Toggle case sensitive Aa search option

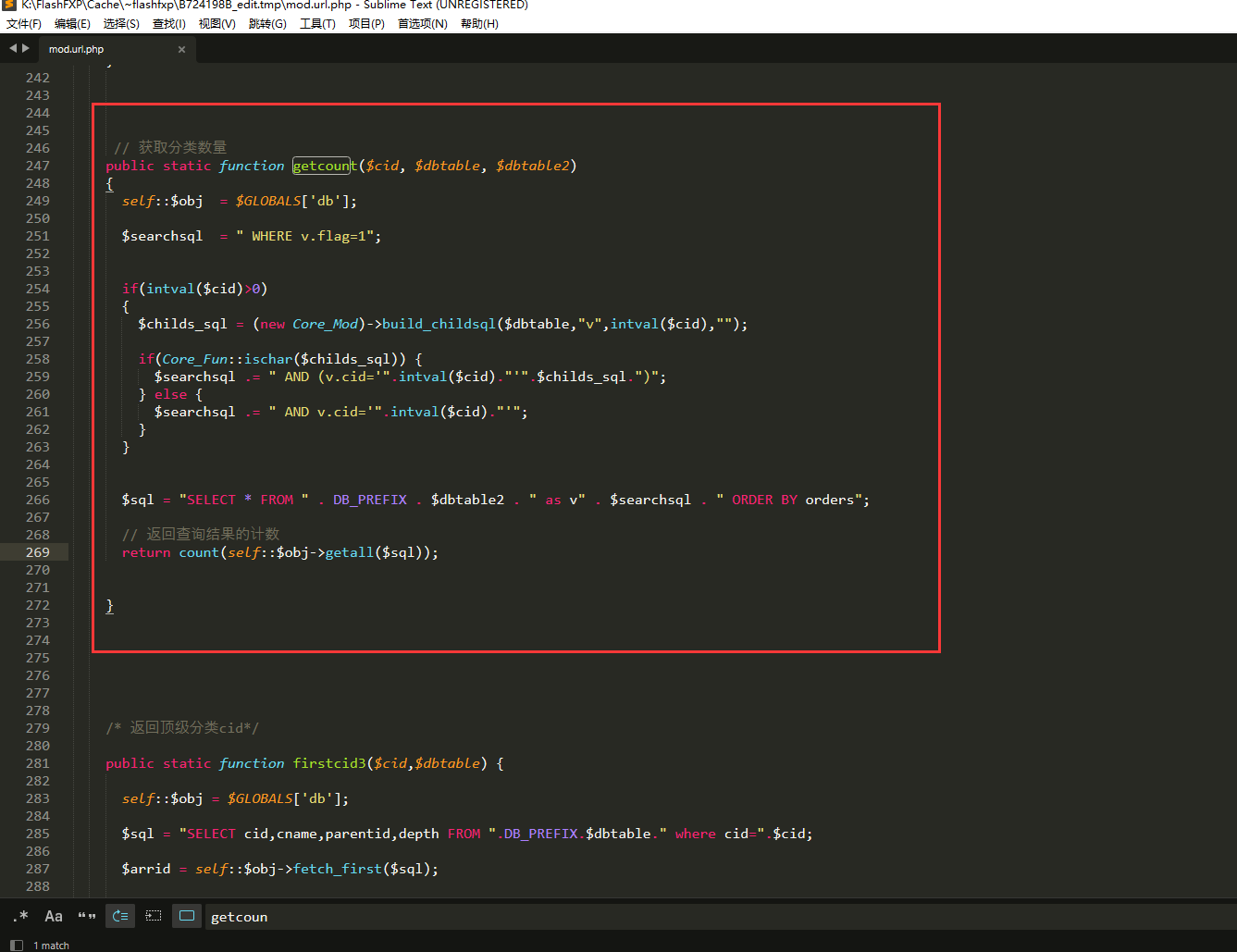pos(54,916)
